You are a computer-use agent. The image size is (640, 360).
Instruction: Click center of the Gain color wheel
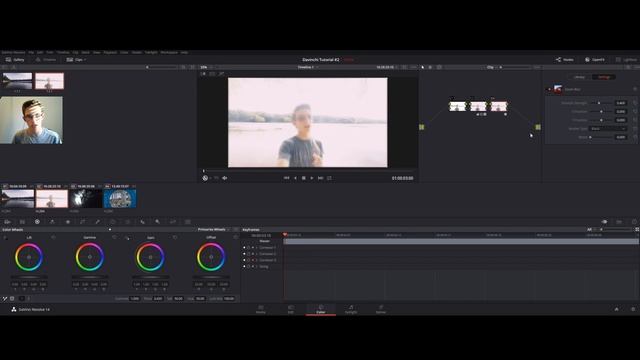pyautogui.click(x=150, y=257)
